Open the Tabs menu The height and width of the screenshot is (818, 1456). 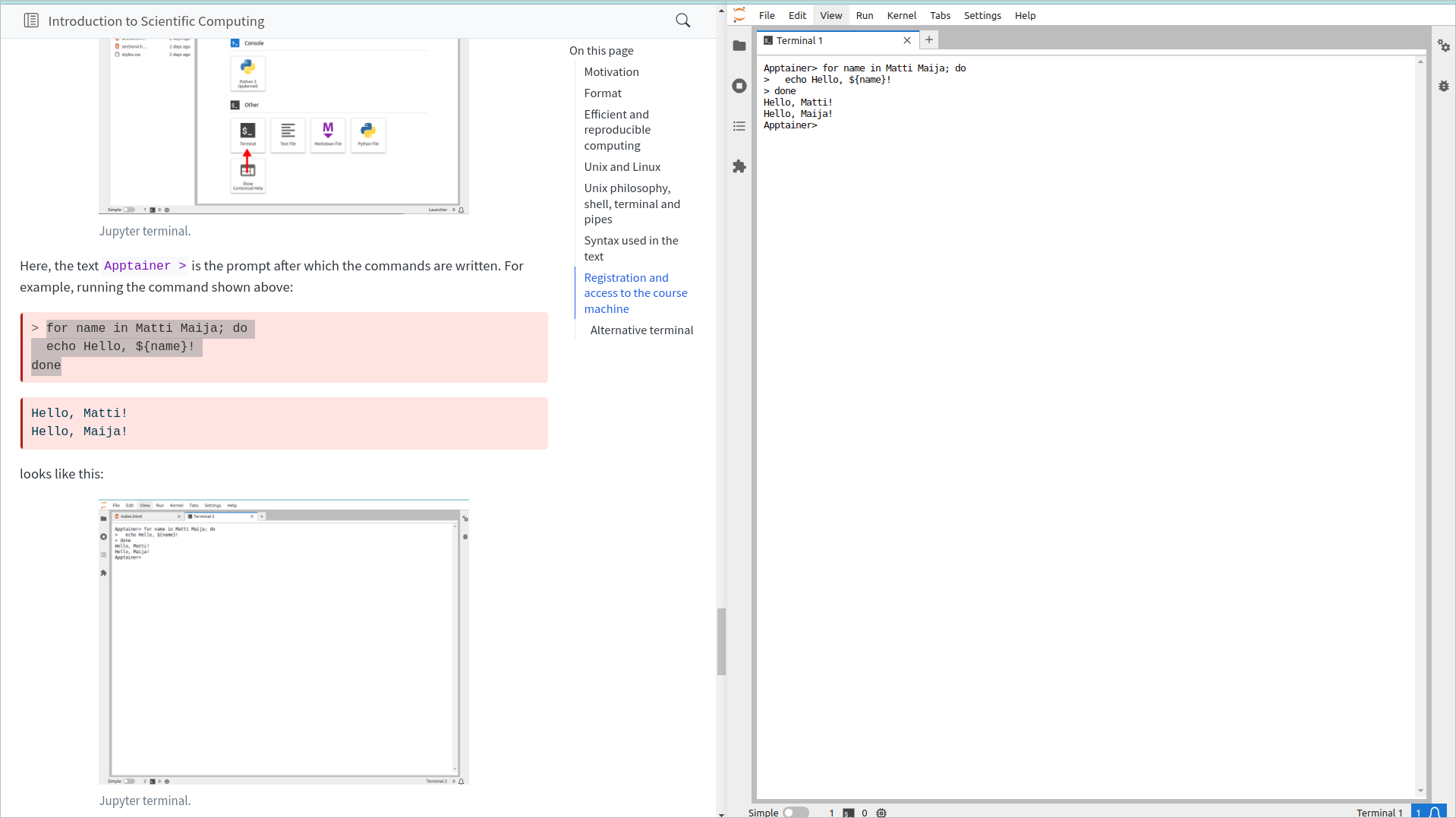tap(941, 15)
